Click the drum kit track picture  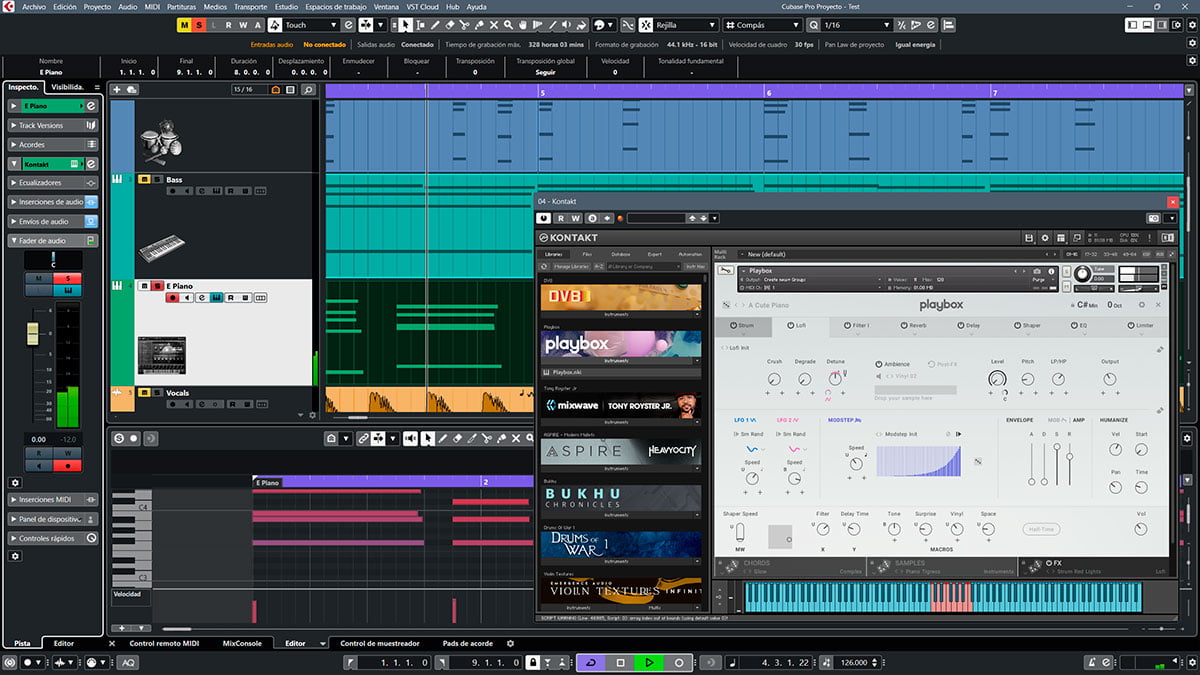(160, 143)
